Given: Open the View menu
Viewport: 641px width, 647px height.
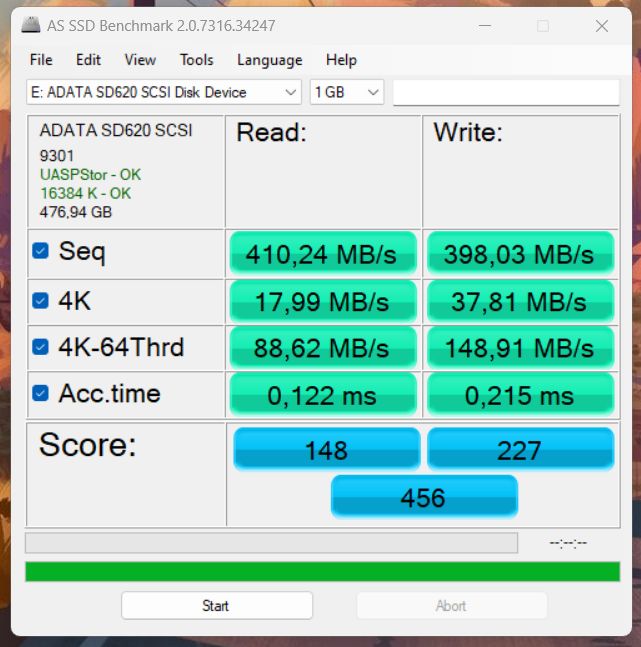Looking at the screenshot, I should (x=140, y=60).
